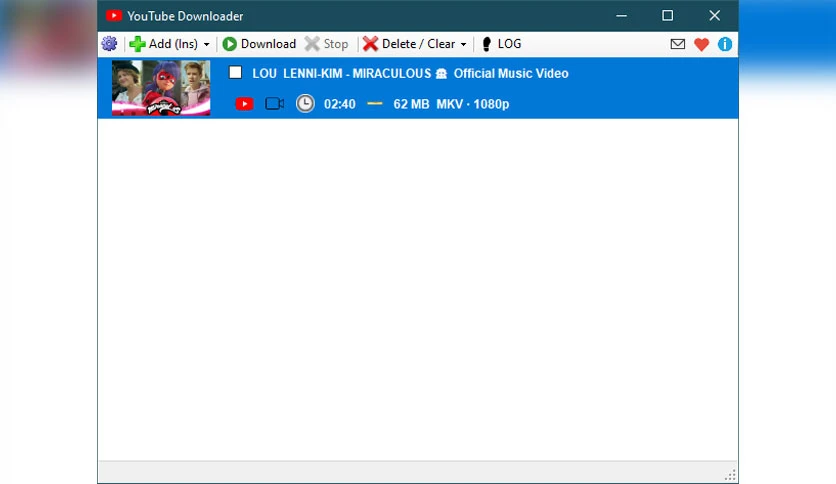836x484 pixels.
Task: Open the blue info icon
Action: click(x=725, y=44)
